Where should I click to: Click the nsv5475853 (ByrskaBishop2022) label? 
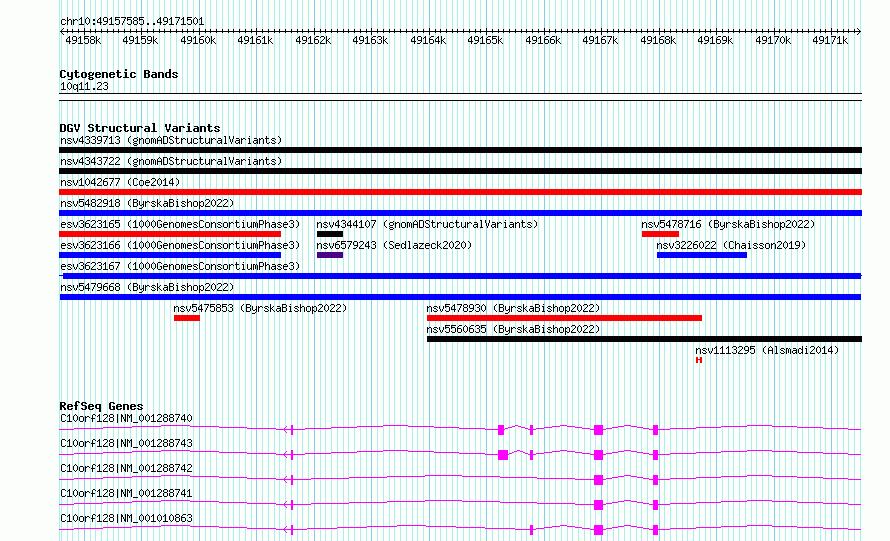click(260, 308)
